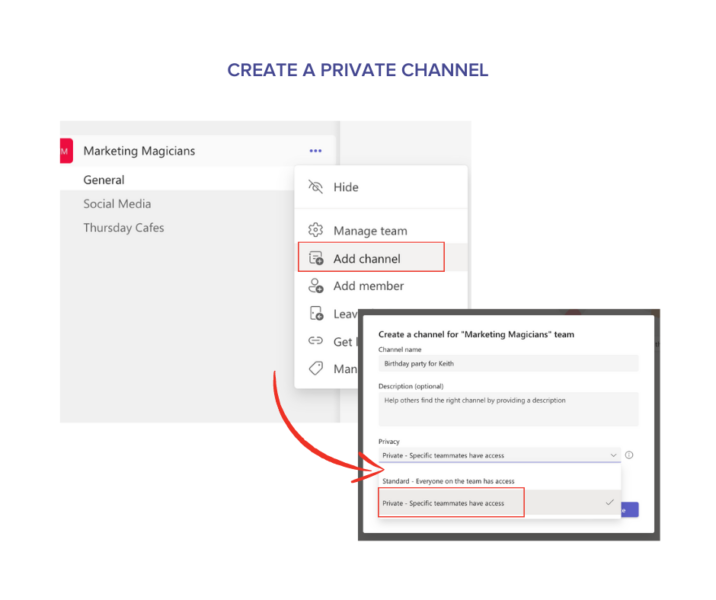Image resolution: width=716 pixels, height=600 pixels.
Task: Click the Privacy info circle icon
Action: tap(629, 455)
